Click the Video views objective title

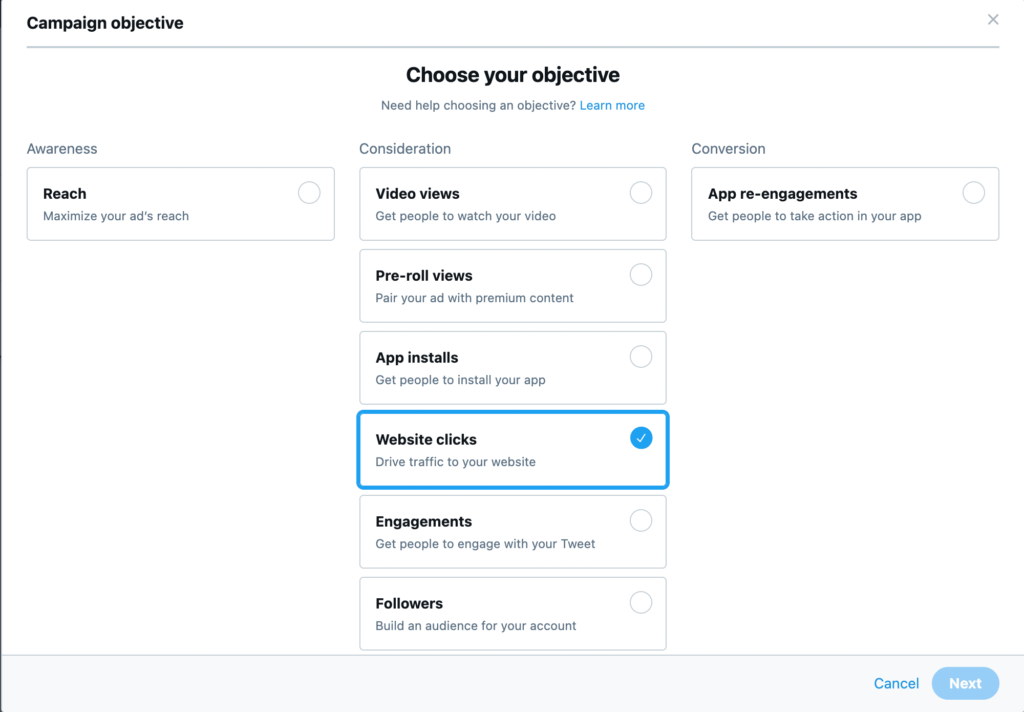[x=417, y=194]
